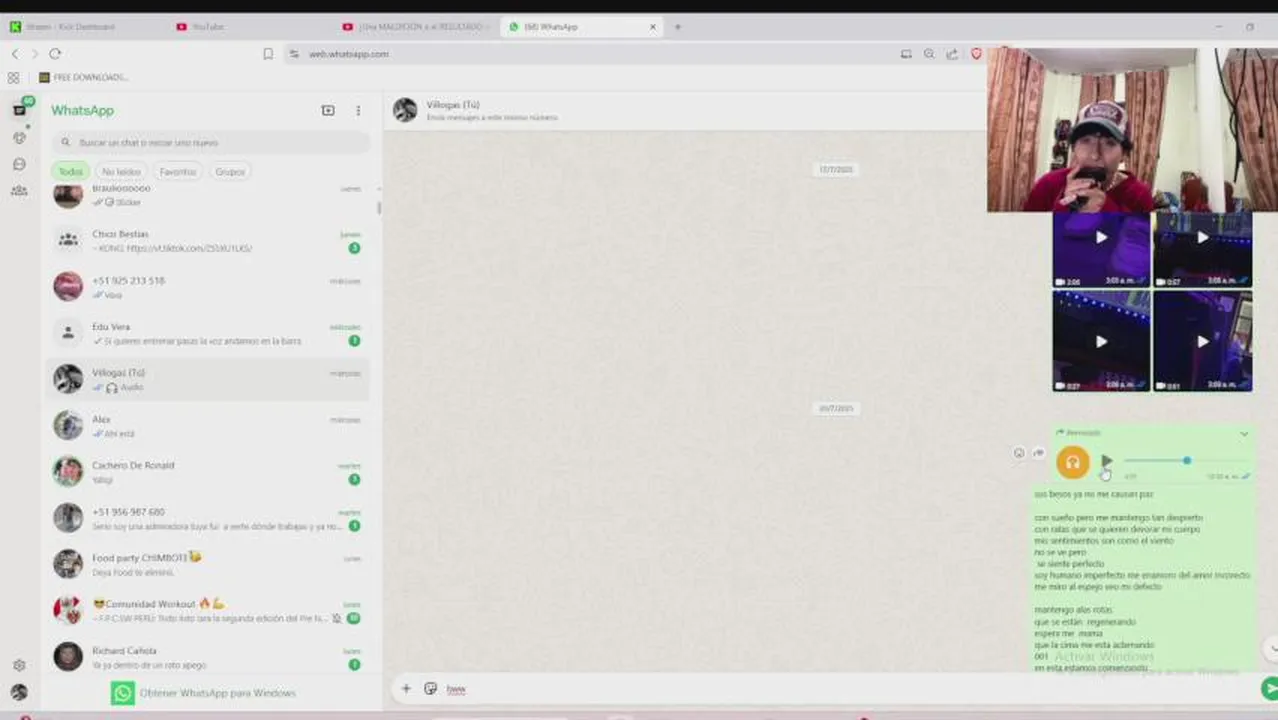The width and height of the screenshot is (1278, 720).
Task: Select the Todos filter chip
Action: 70,172
